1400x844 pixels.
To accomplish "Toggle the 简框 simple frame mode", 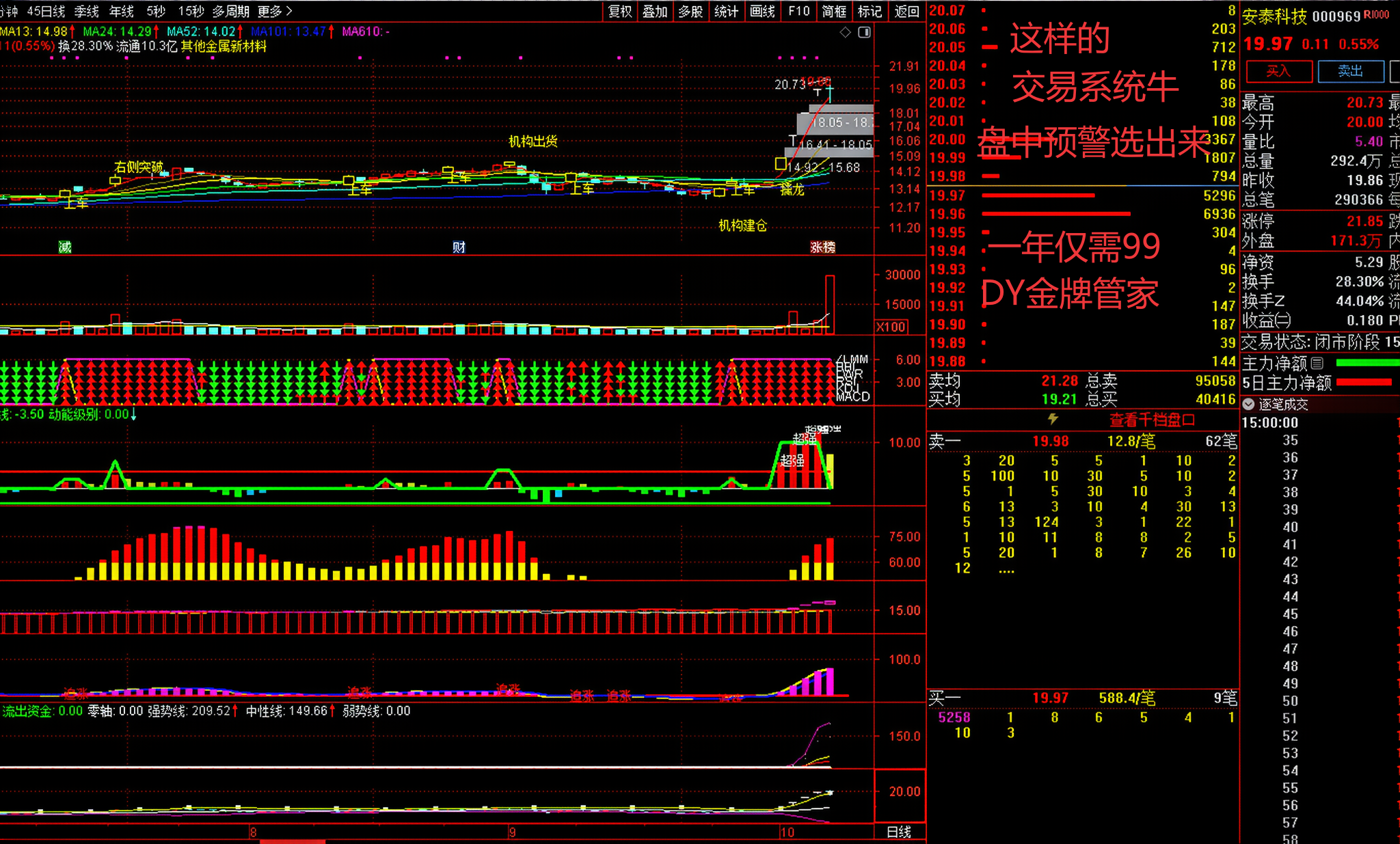I will [834, 11].
